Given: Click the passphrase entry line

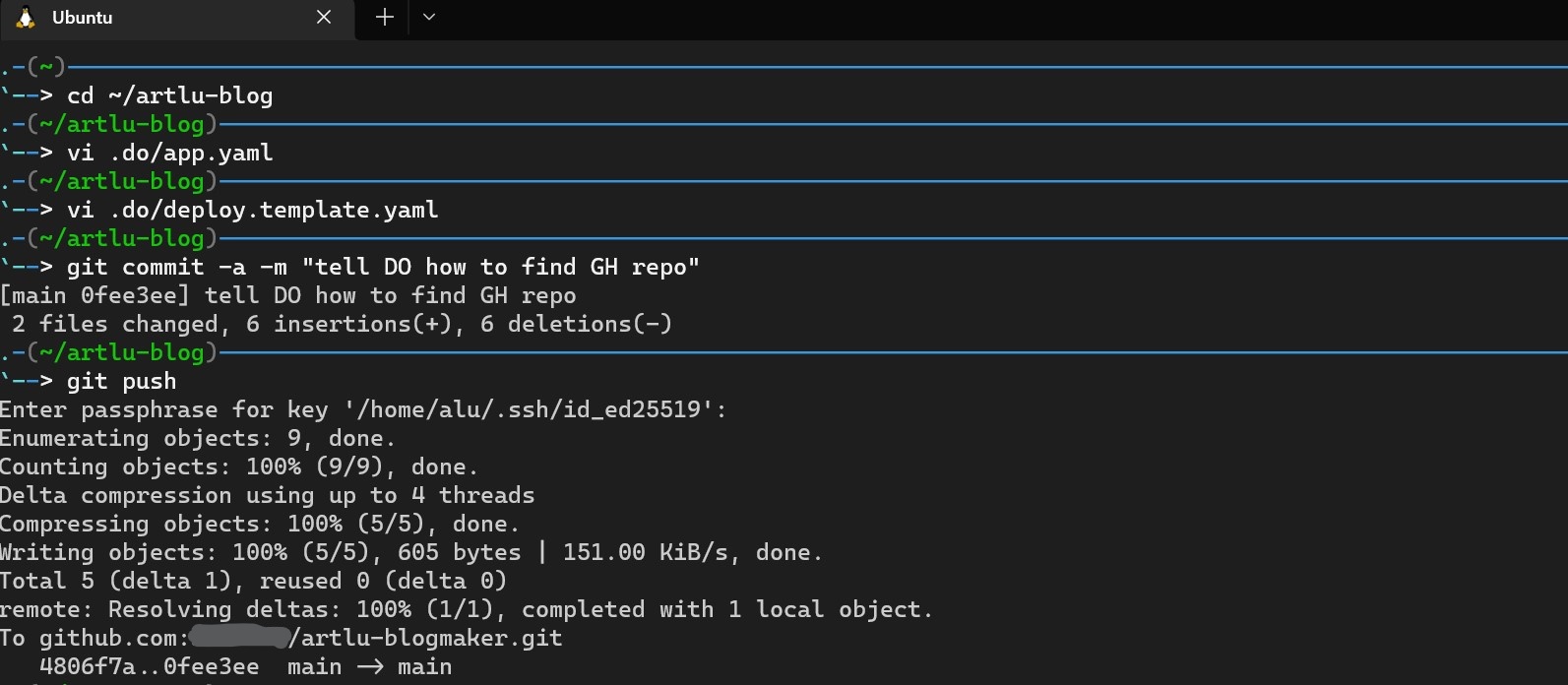Looking at the screenshot, I should click(x=364, y=409).
